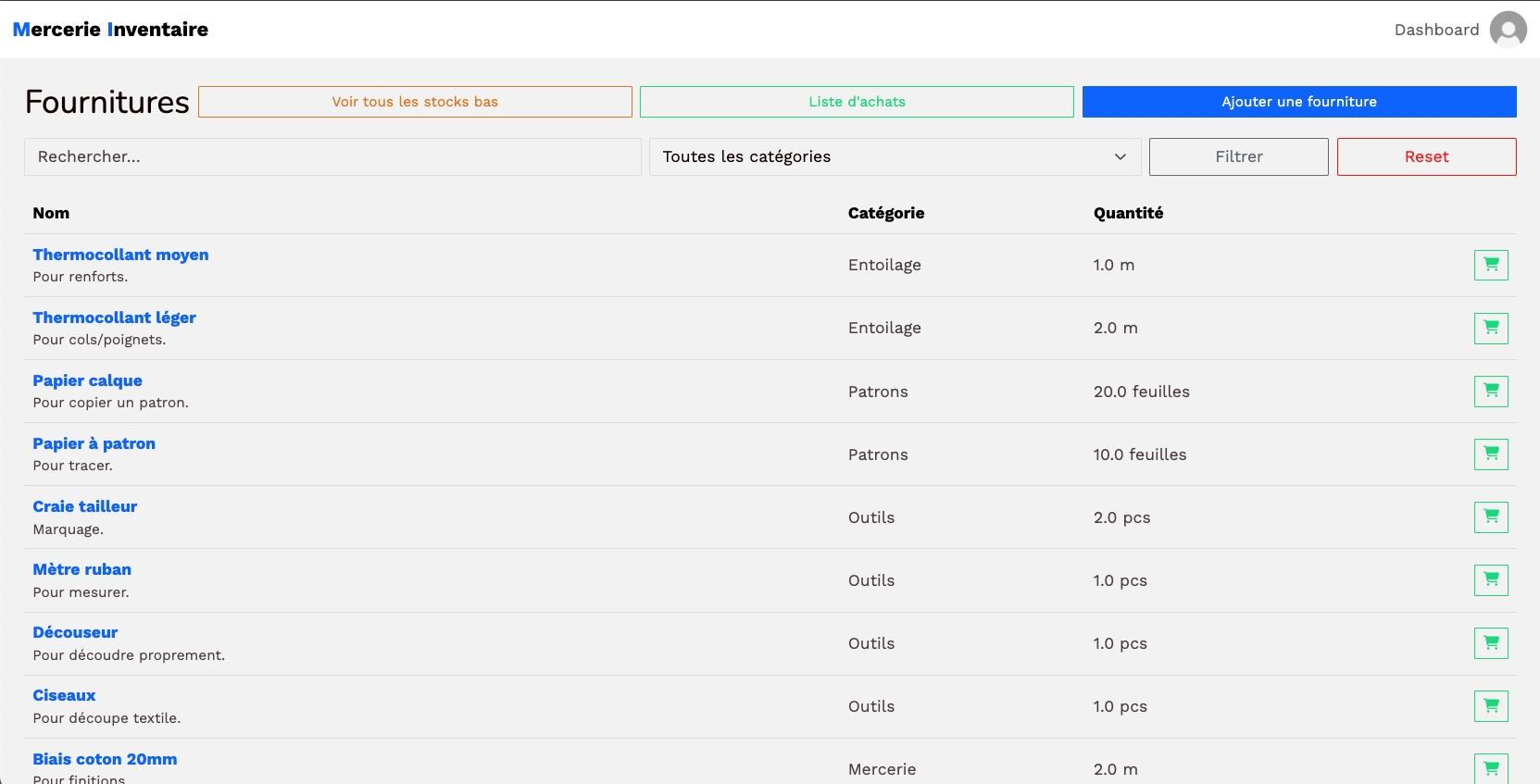Click 'Pour cols/poignets.' description text
This screenshot has width=1540, height=784.
point(99,340)
